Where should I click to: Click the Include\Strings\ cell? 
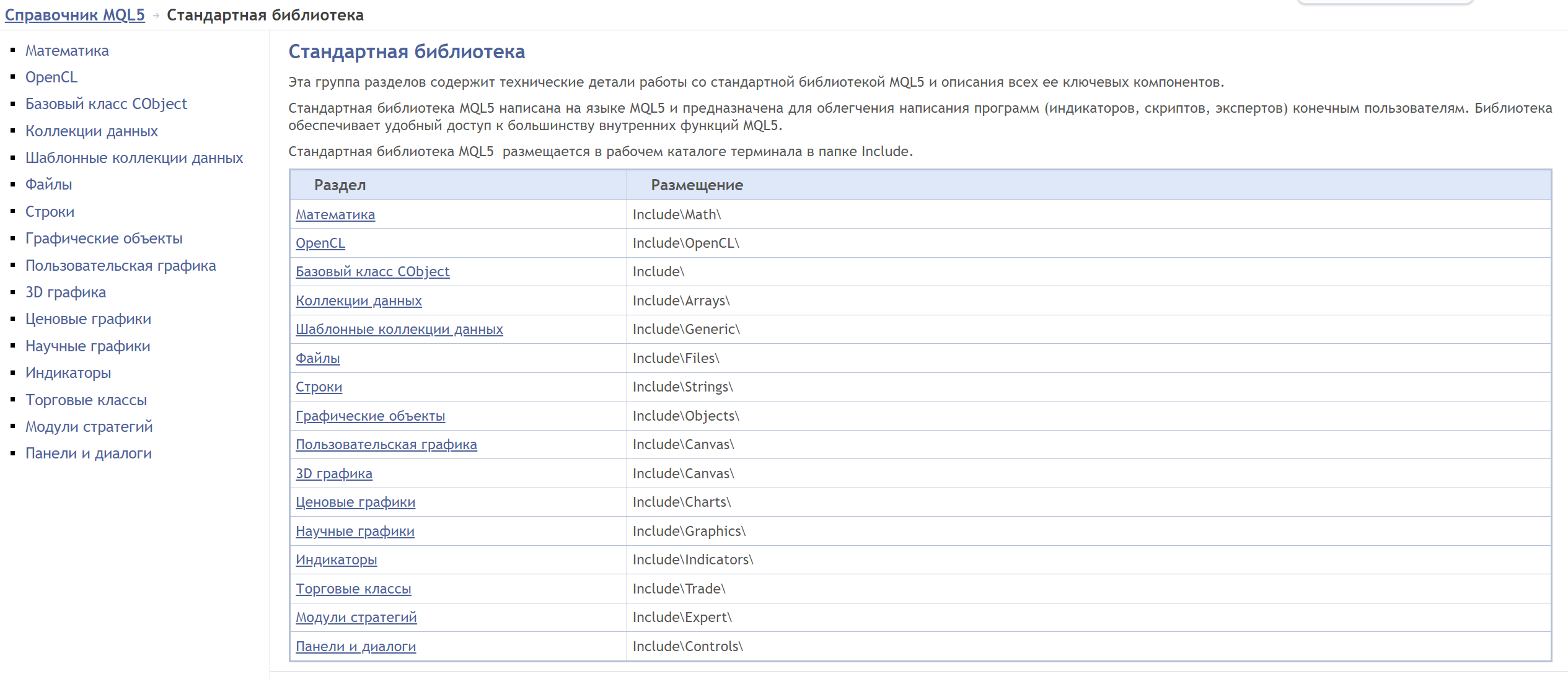click(1089, 387)
